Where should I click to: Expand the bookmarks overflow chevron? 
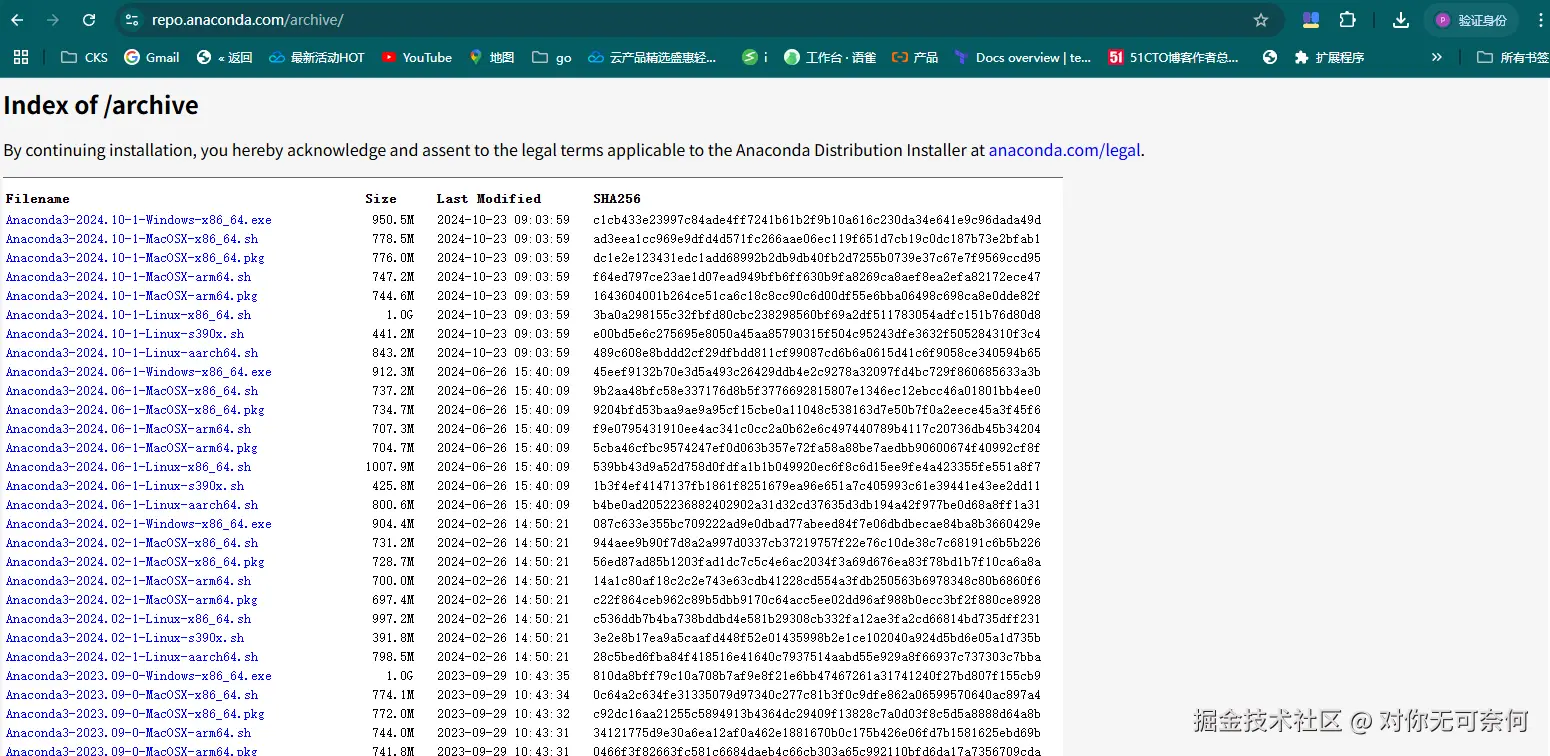(x=1437, y=57)
